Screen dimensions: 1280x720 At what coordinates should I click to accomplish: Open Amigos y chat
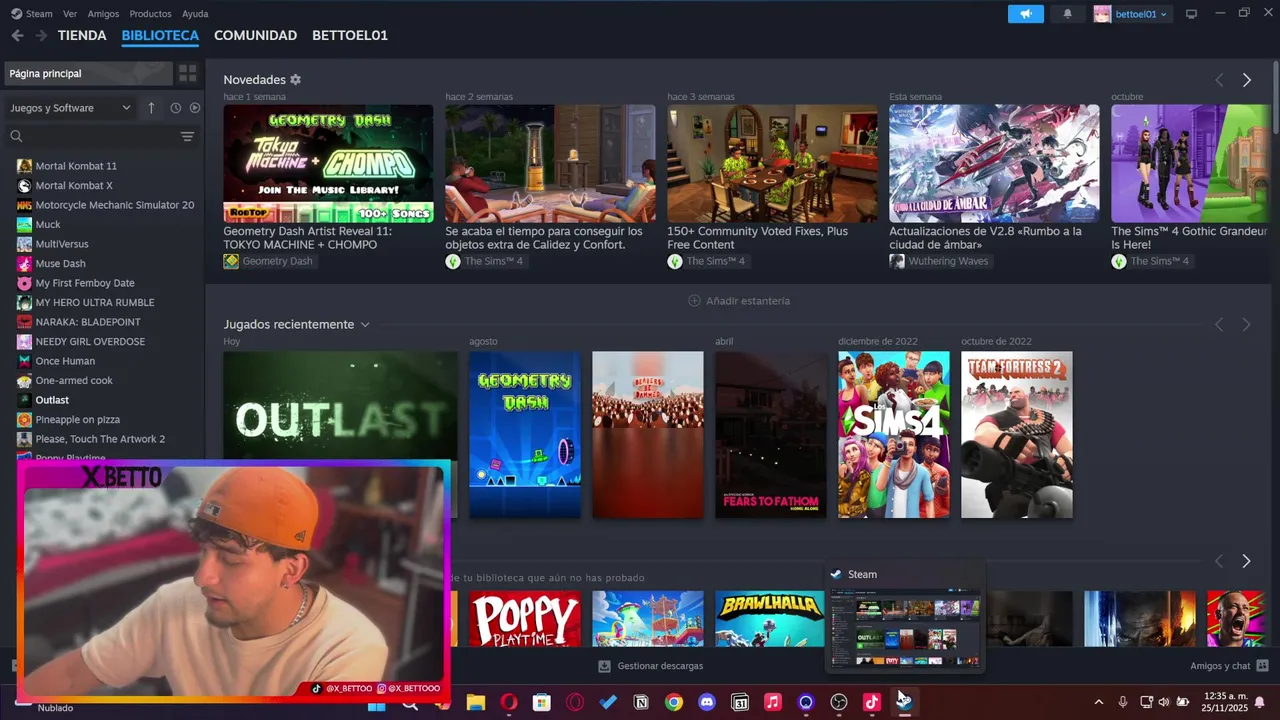[x=1229, y=666]
